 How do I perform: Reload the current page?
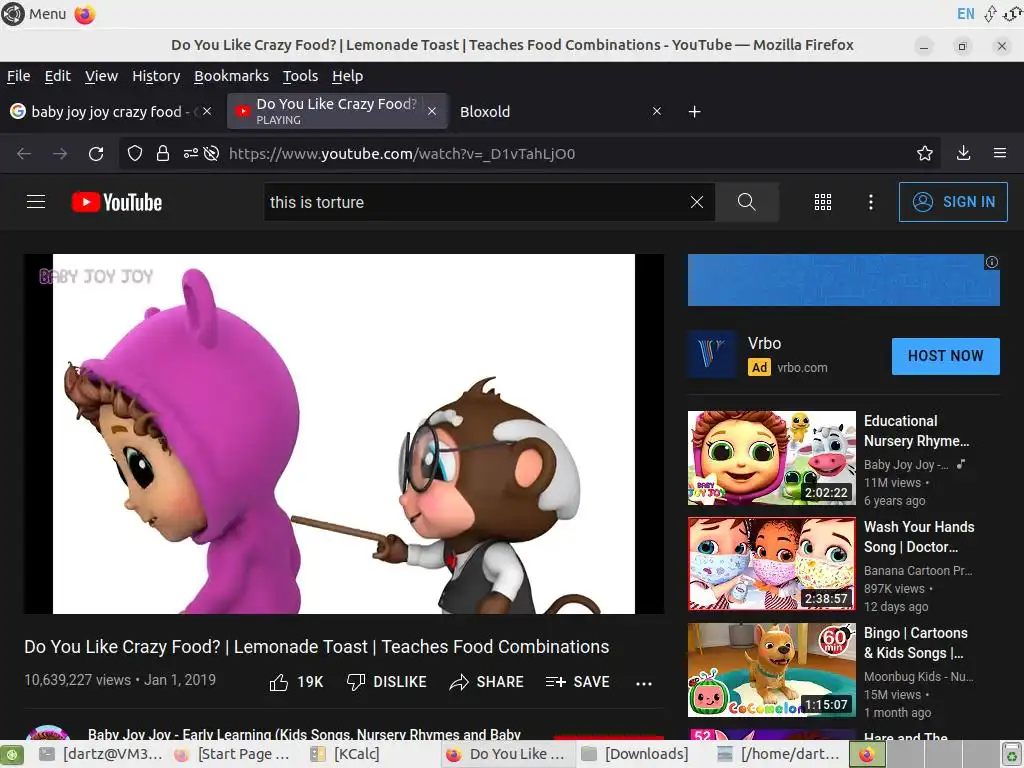[96, 153]
